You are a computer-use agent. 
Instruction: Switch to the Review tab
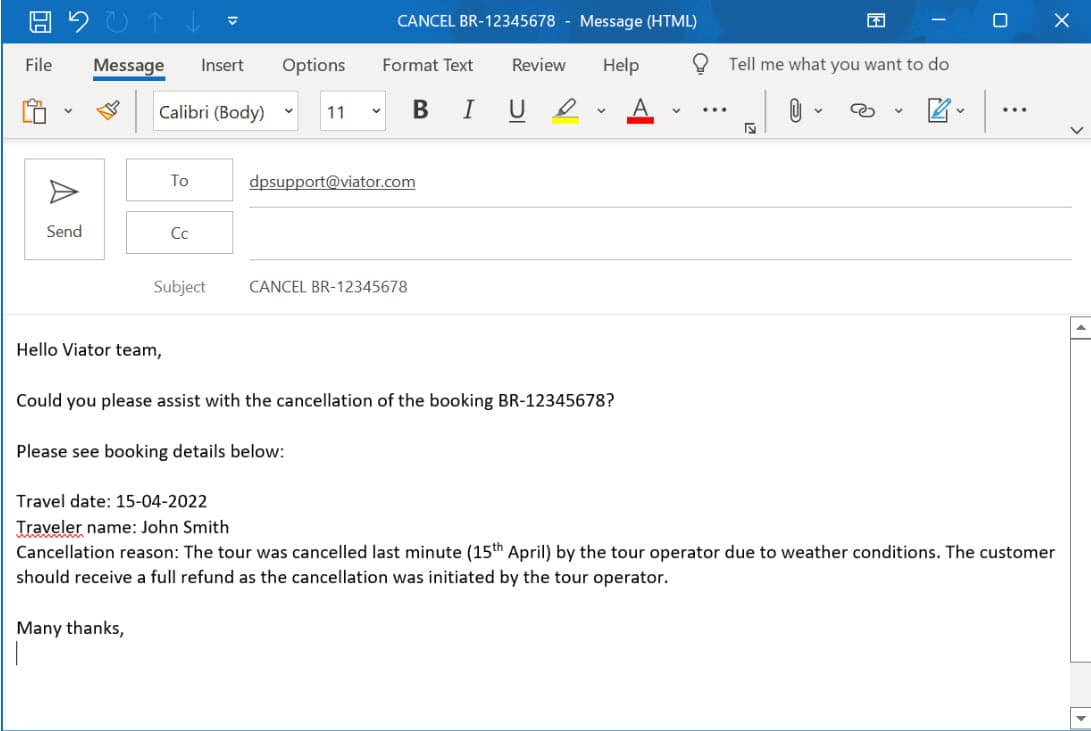click(x=539, y=65)
